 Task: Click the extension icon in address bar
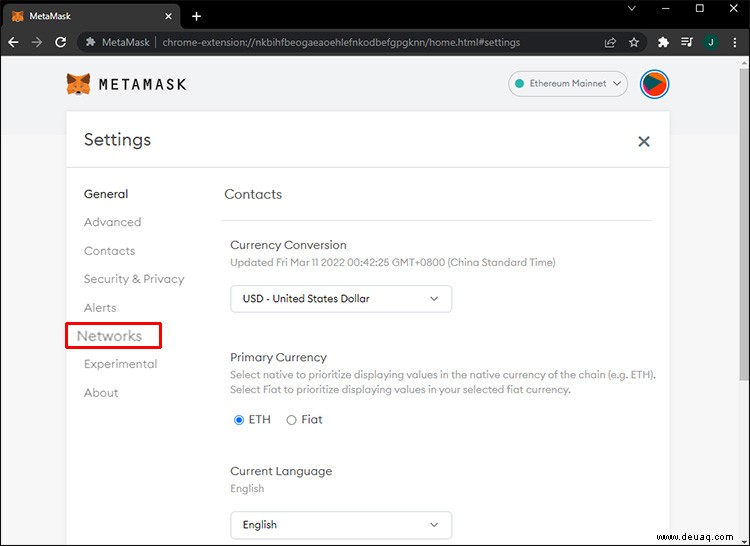[x=90, y=42]
